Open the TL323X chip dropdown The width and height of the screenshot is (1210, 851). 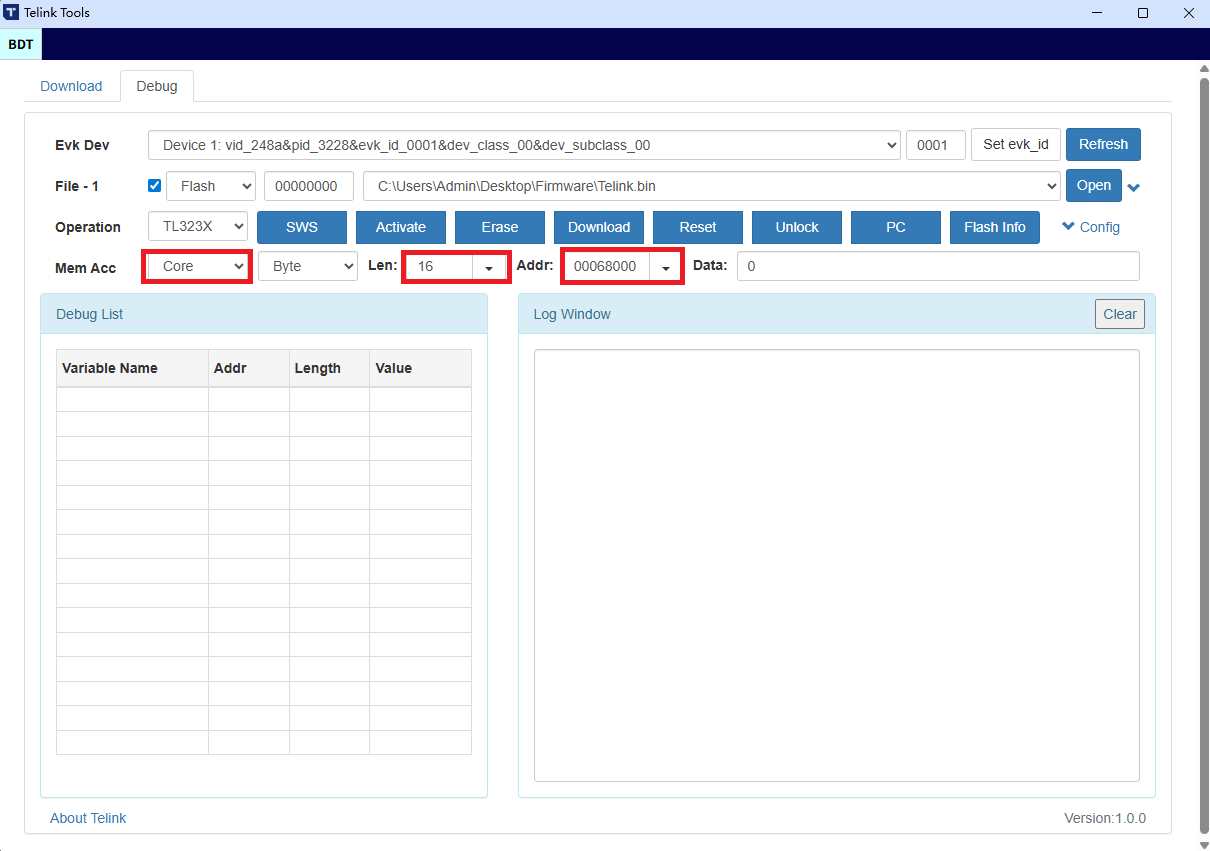coord(197,227)
